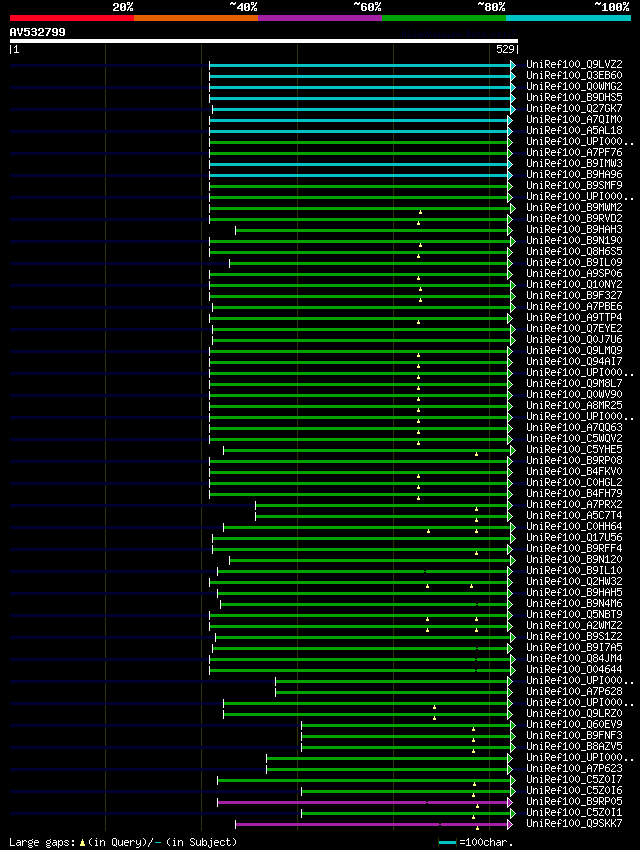Image resolution: width=640 pixels, height=850 pixels.
Task: Click the purple alignment bar of B9RP05
Action: 363,802
